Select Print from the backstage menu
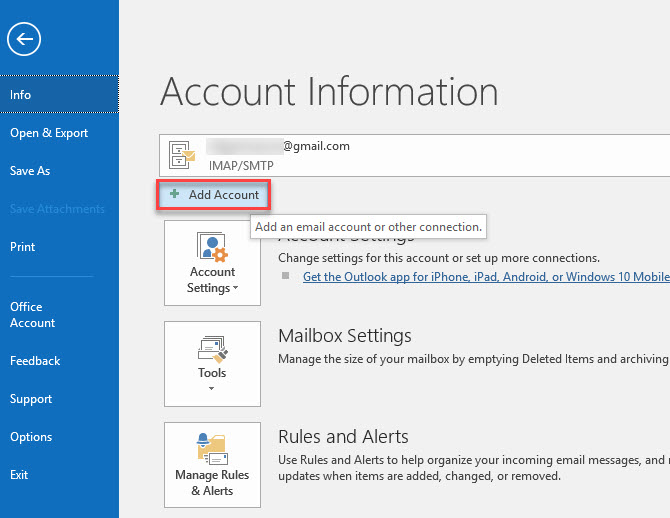This screenshot has height=518, width=670. pos(23,247)
